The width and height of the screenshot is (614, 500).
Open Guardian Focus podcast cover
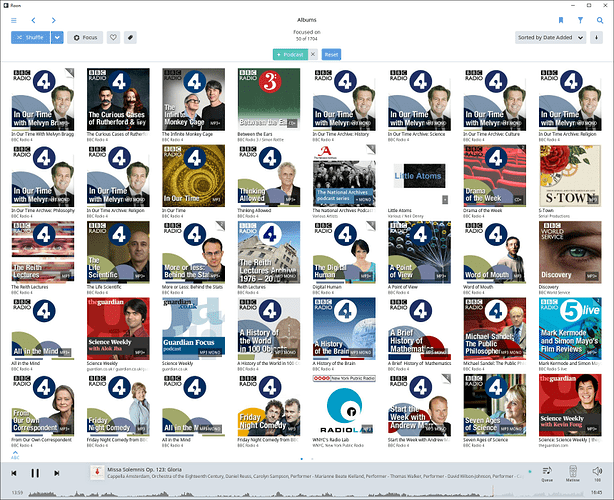193,329
